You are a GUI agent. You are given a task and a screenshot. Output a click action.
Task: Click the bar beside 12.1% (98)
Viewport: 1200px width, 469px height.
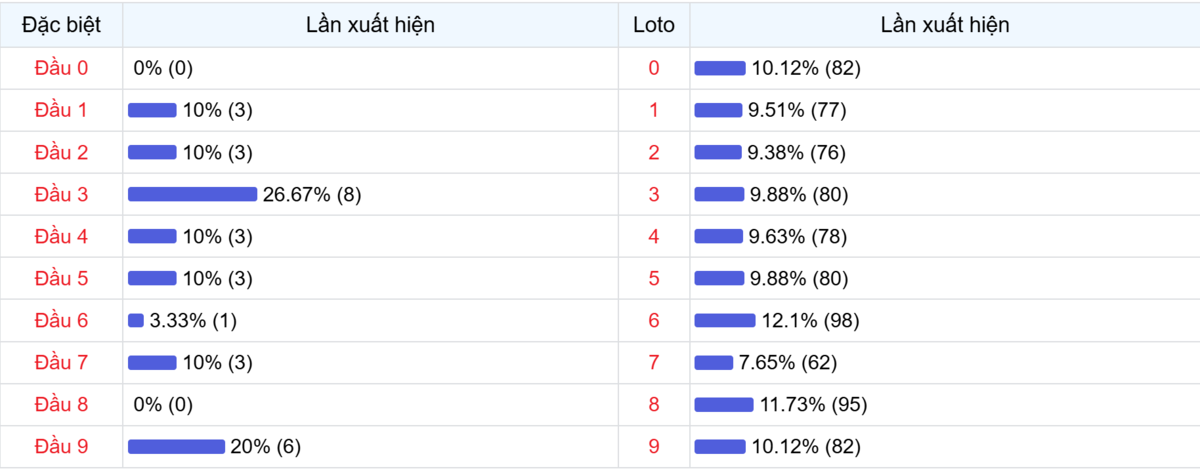tap(725, 320)
